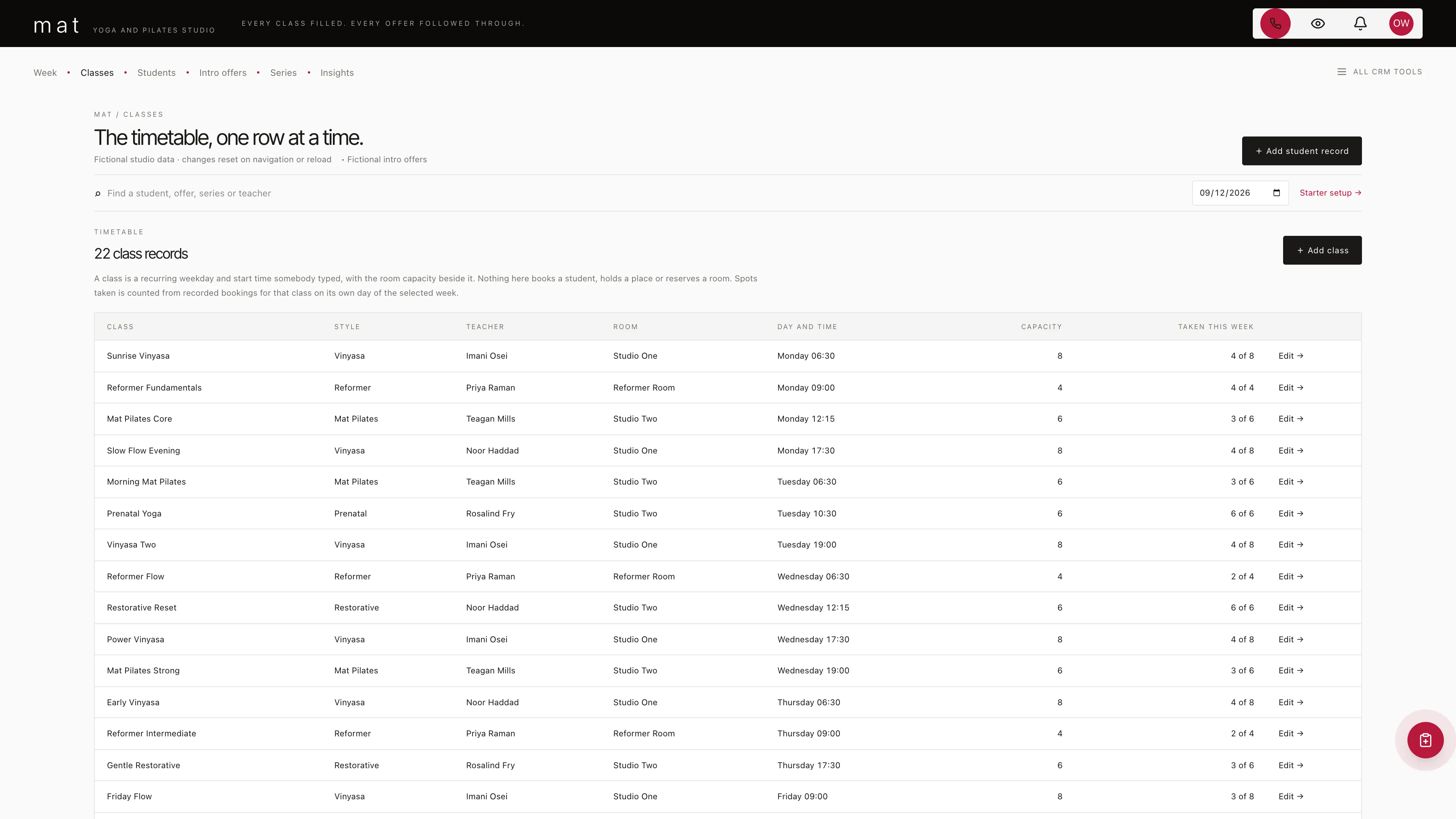Click the red phone call icon
The width and height of the screenshot is (1456, 819).
(1275, 23)
